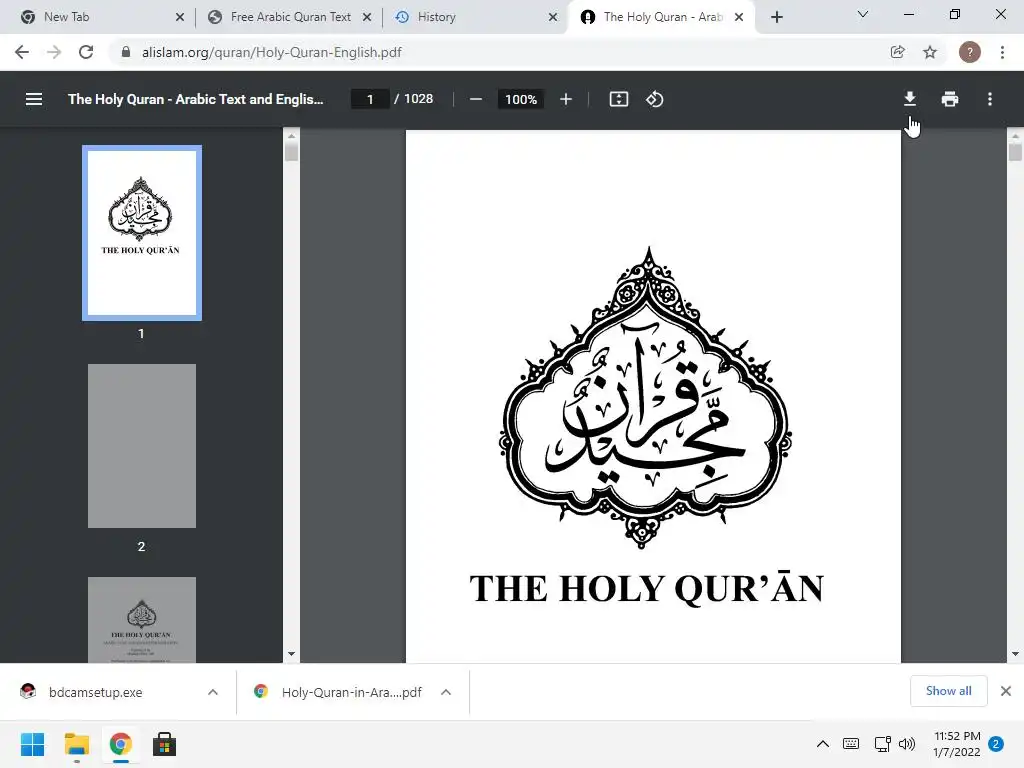Open the tab search dropdown
Screen dimensions: 1024x768
(863, 14)
